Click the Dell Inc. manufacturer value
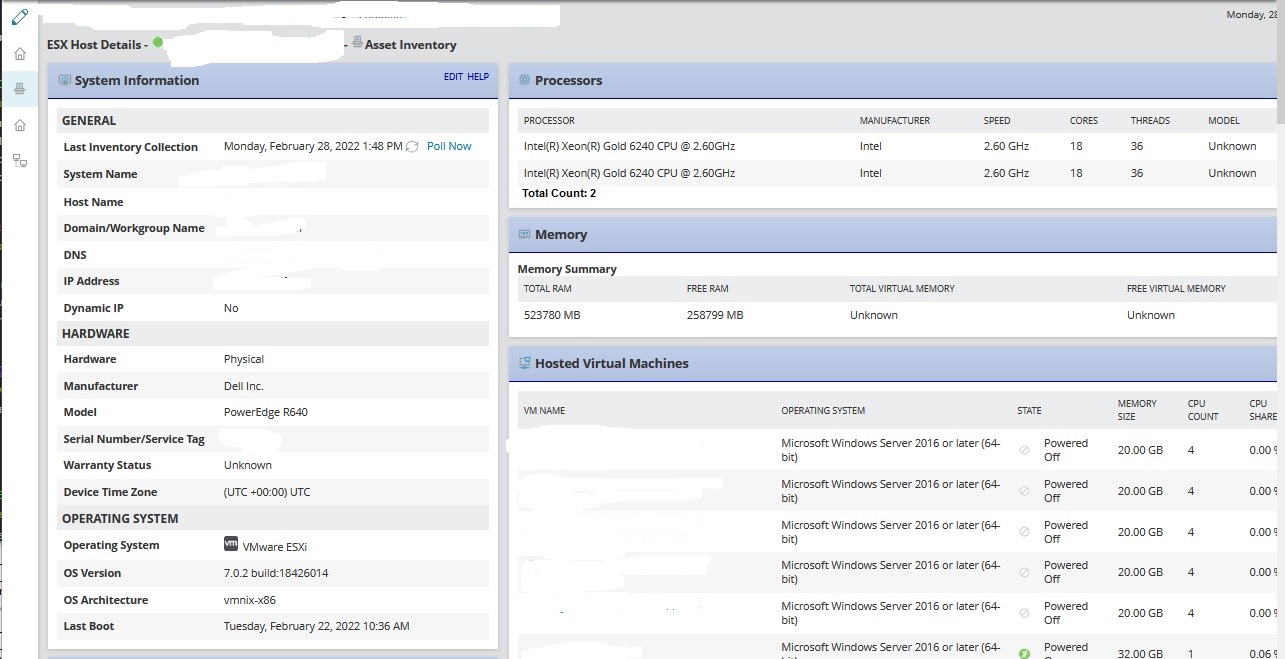Image resolution: width=1285 pixels, height=659 pixels. pyautogui.click(x=244, y=386)
